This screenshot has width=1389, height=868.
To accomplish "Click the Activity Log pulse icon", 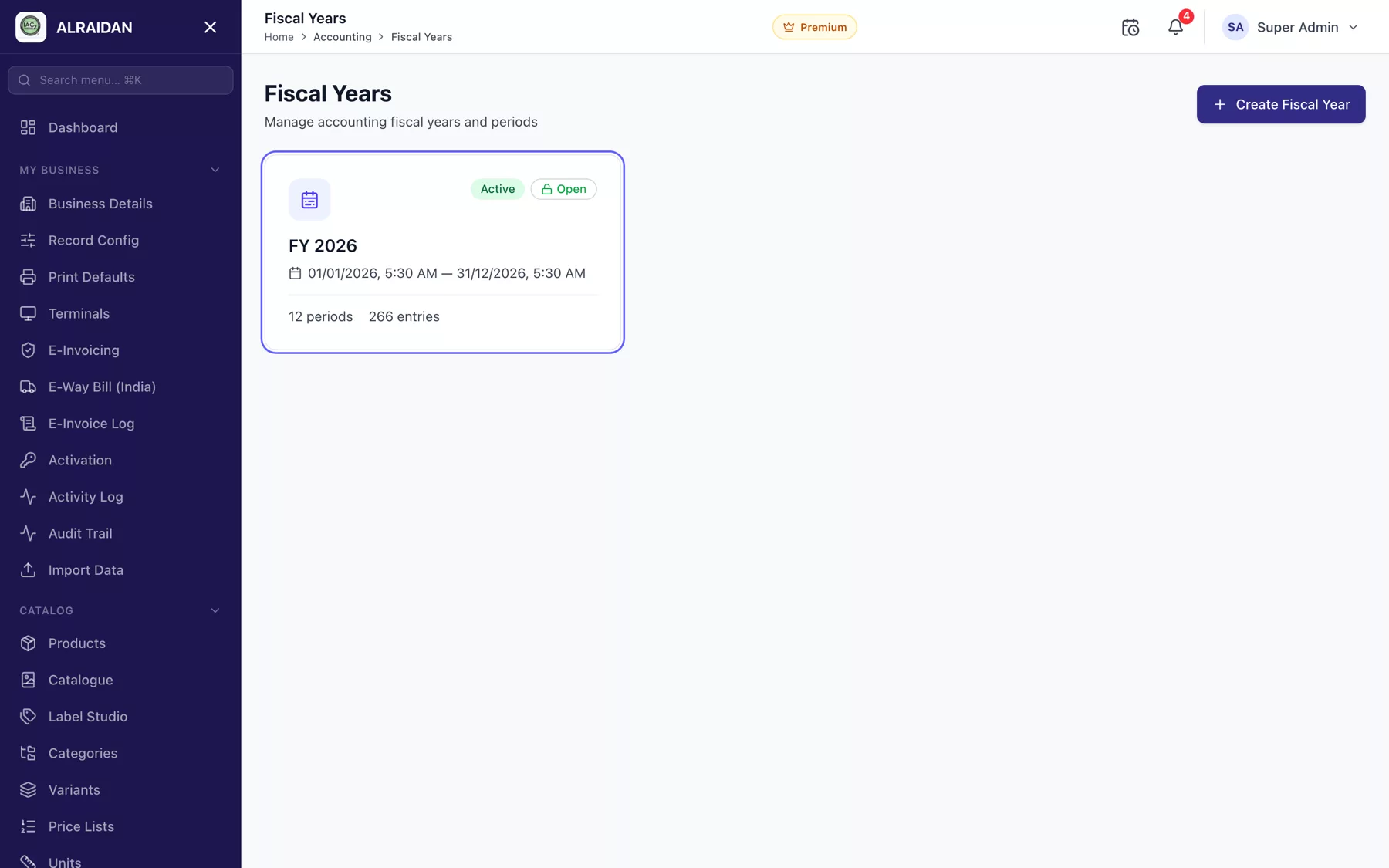I will coord(28,497).
